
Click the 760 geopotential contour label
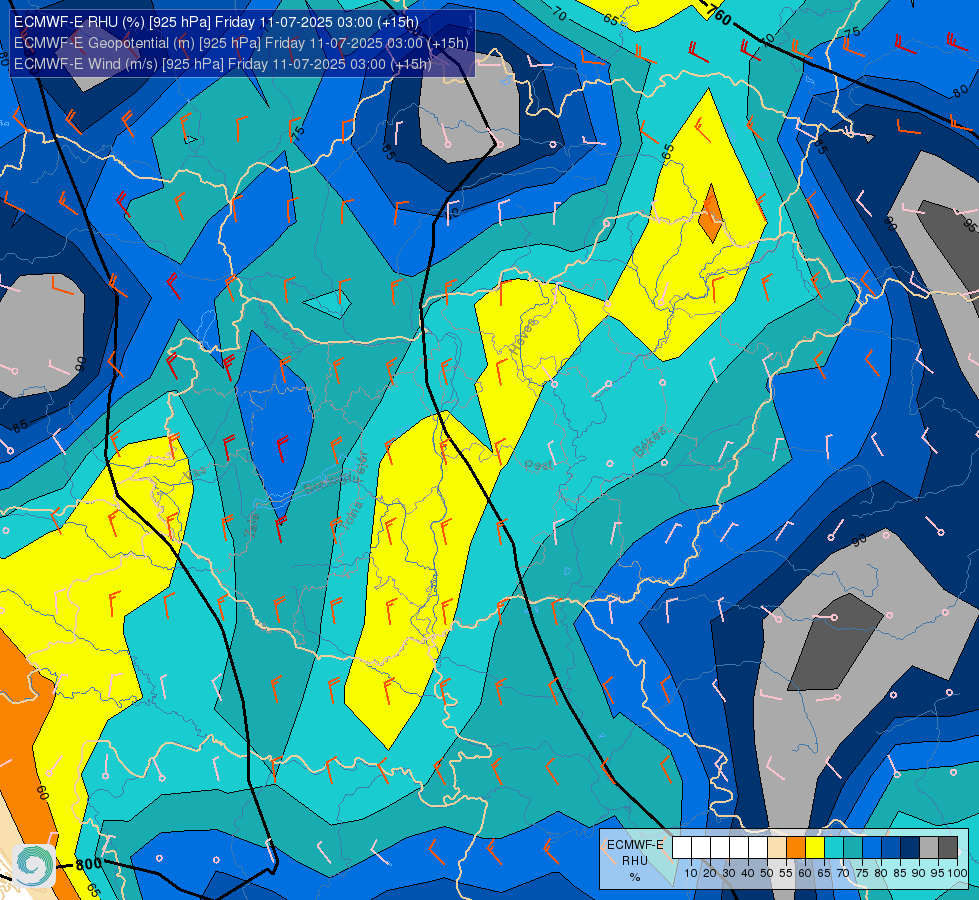click(718, 14)
